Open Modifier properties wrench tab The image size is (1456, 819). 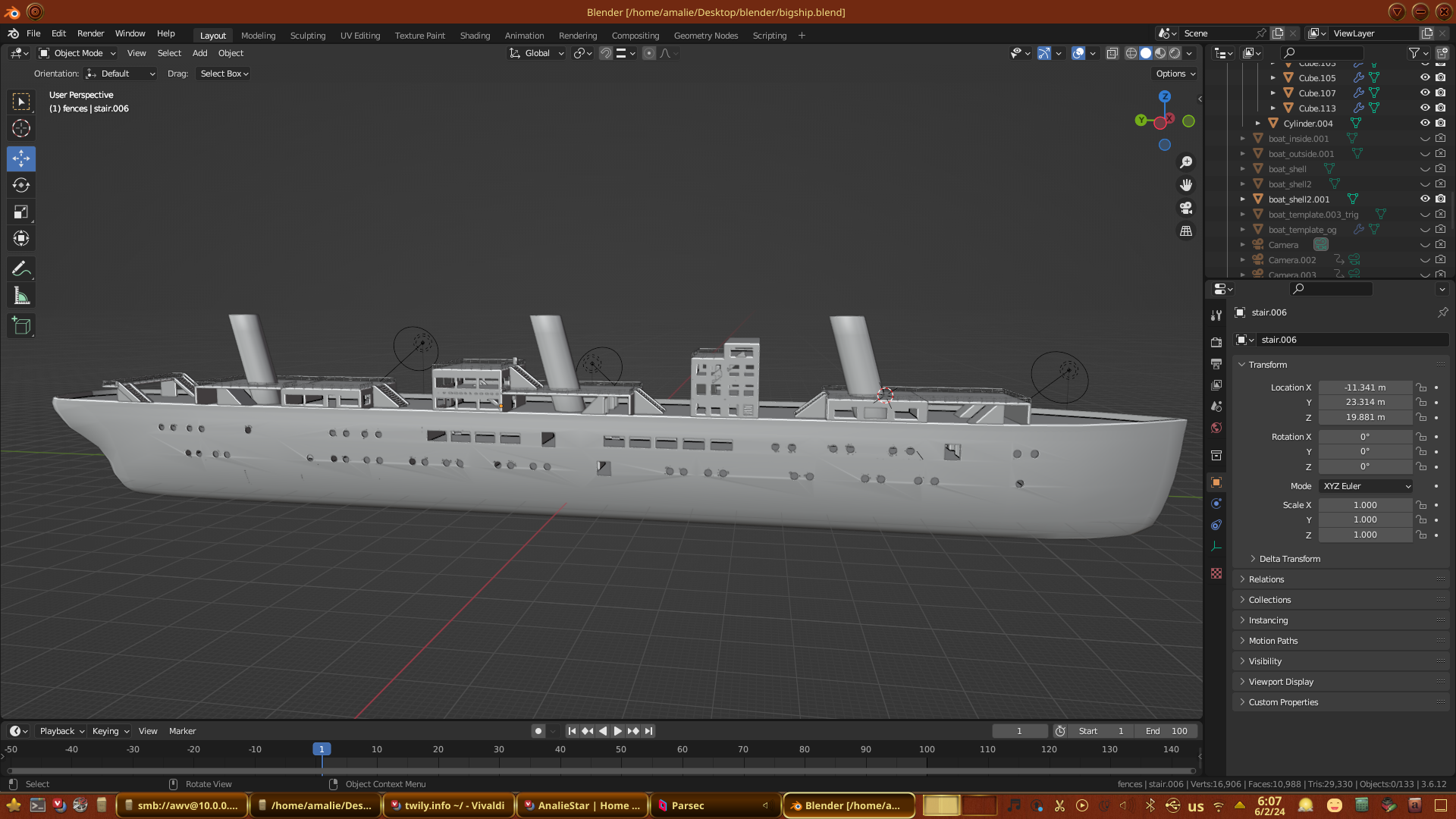pos(1216,315)
